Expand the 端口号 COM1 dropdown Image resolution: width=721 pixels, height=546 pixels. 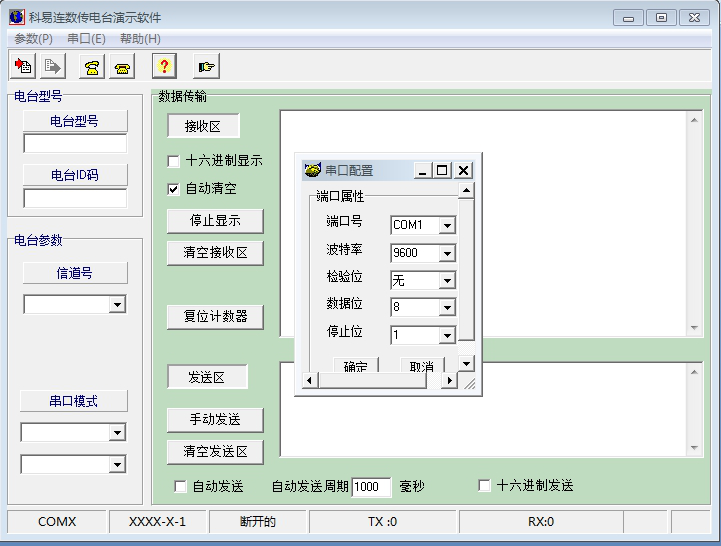coord(446,226)
